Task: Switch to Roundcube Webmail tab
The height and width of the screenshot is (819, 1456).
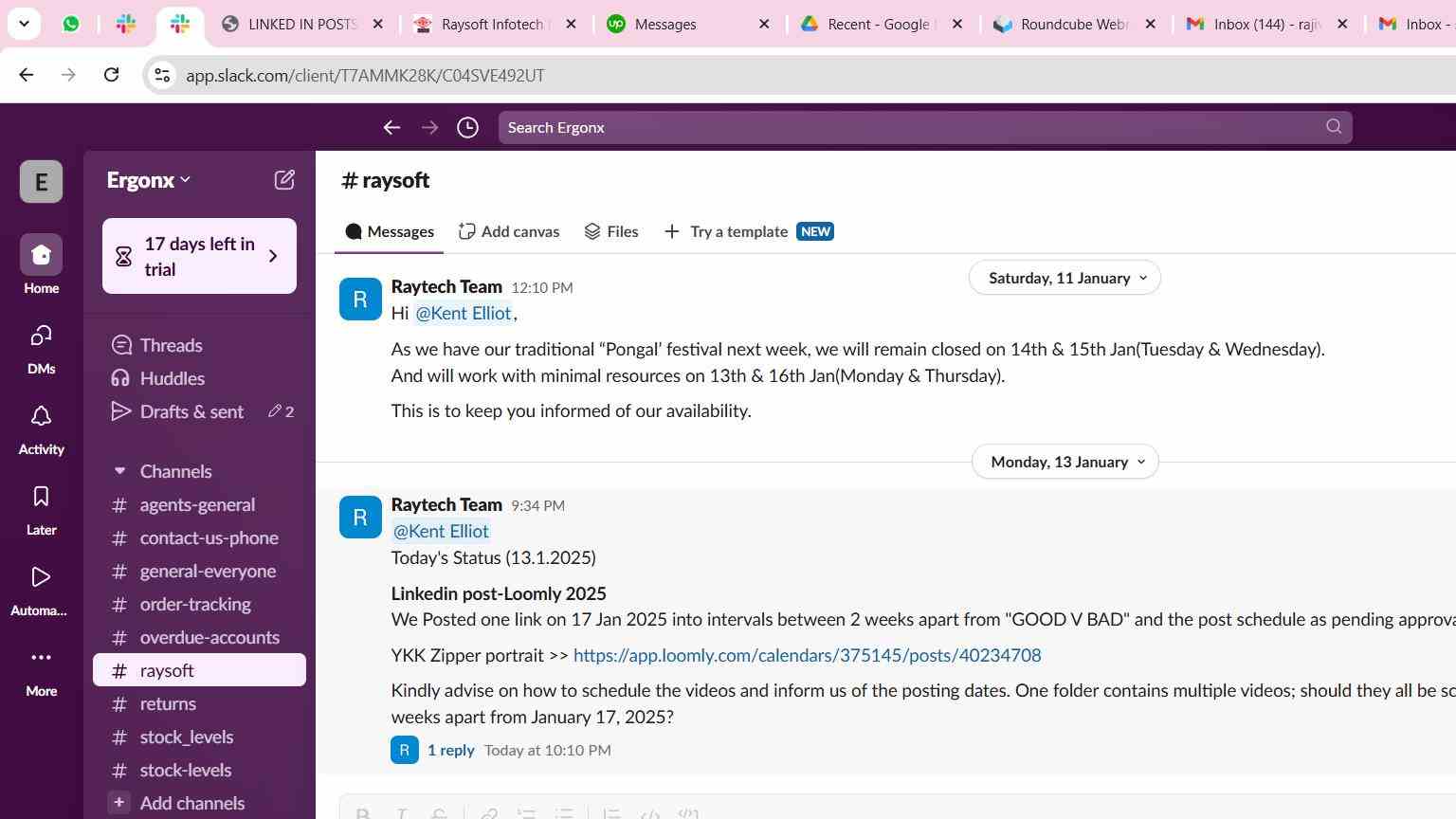Action: pyautogui.click(x=1073, y=24)
